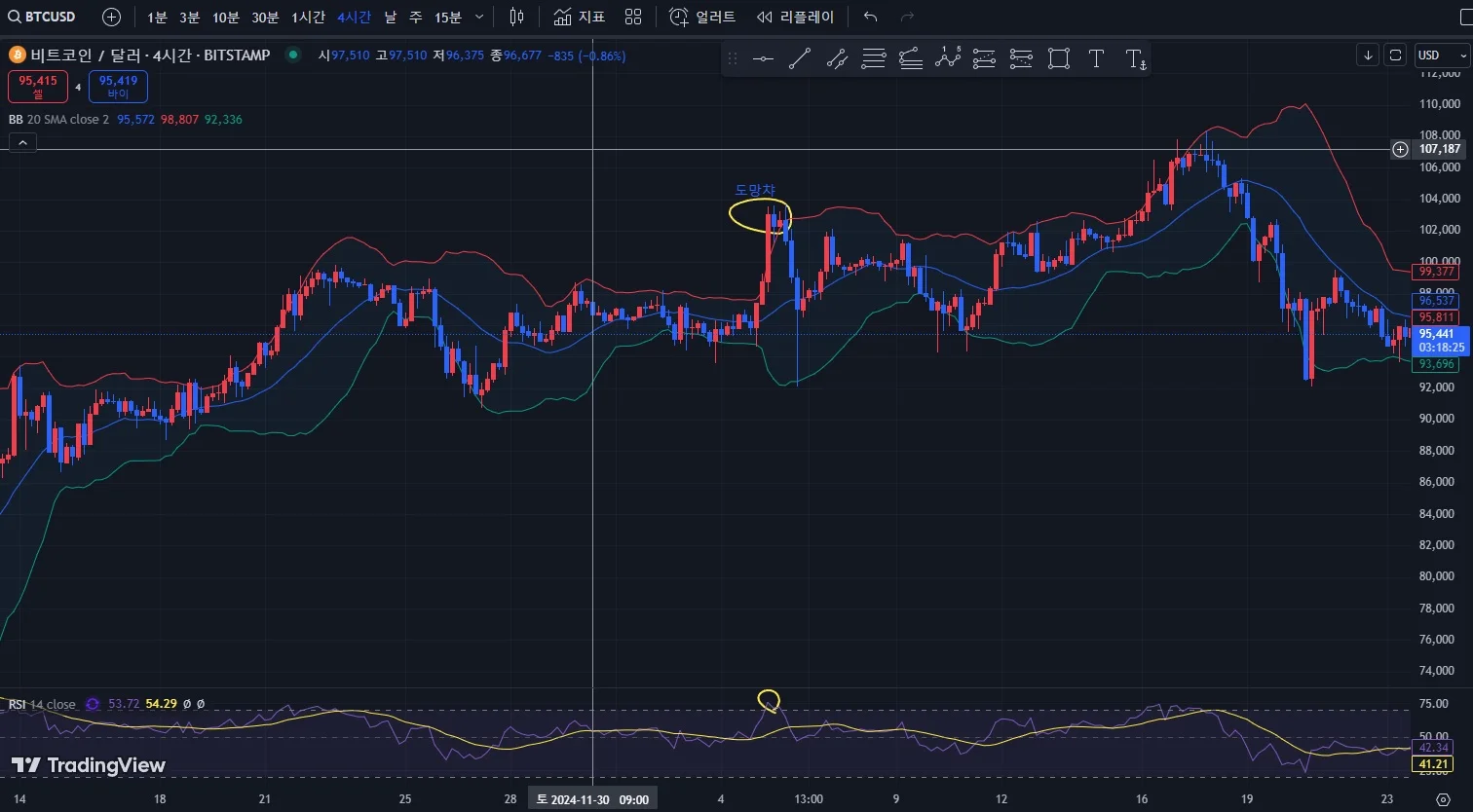Click the 99,377 red price label

pyautogui.click(x=1437, y=272)
